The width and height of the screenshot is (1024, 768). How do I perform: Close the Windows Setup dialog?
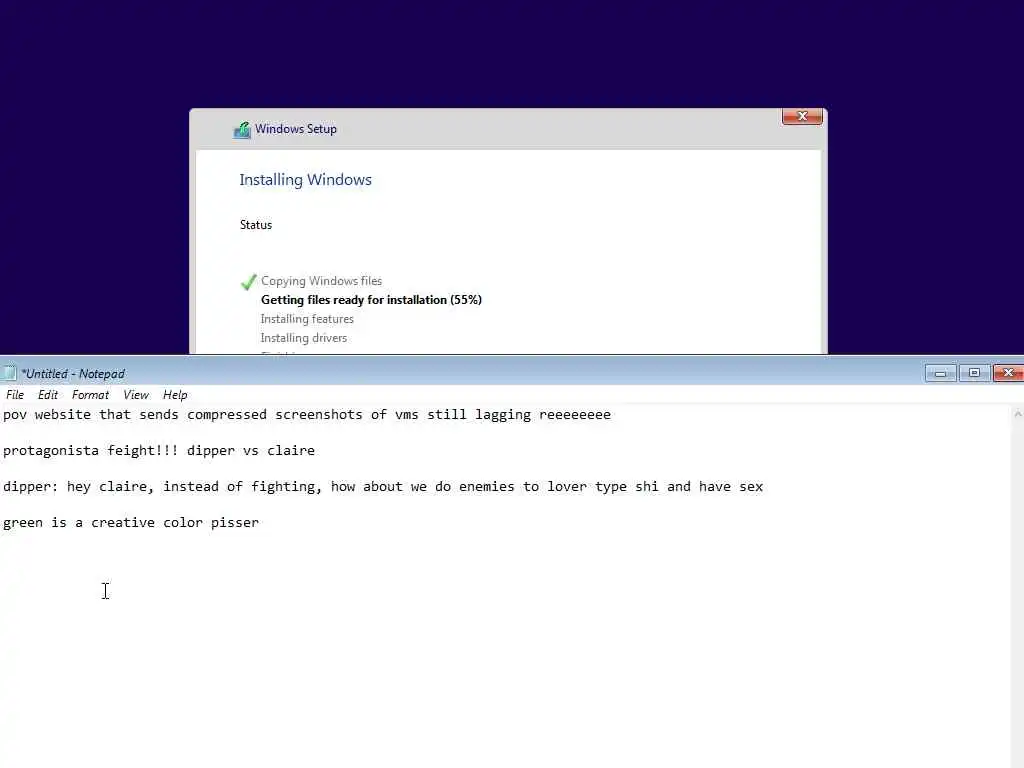(x=802, y=116)
